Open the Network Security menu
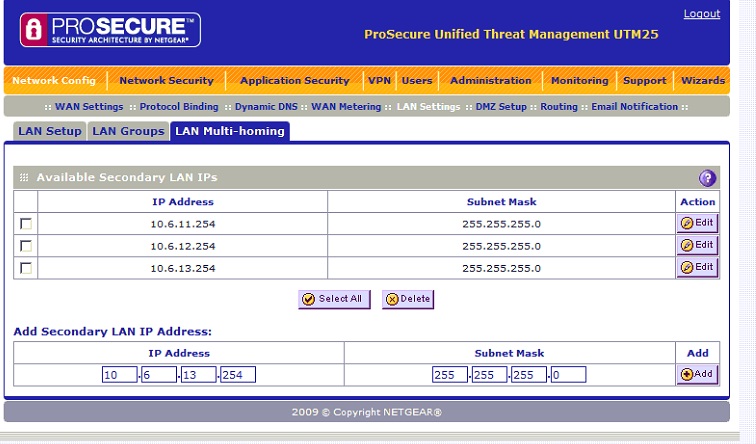Screen dimensions: 756x444 click(x=166, y=81)
